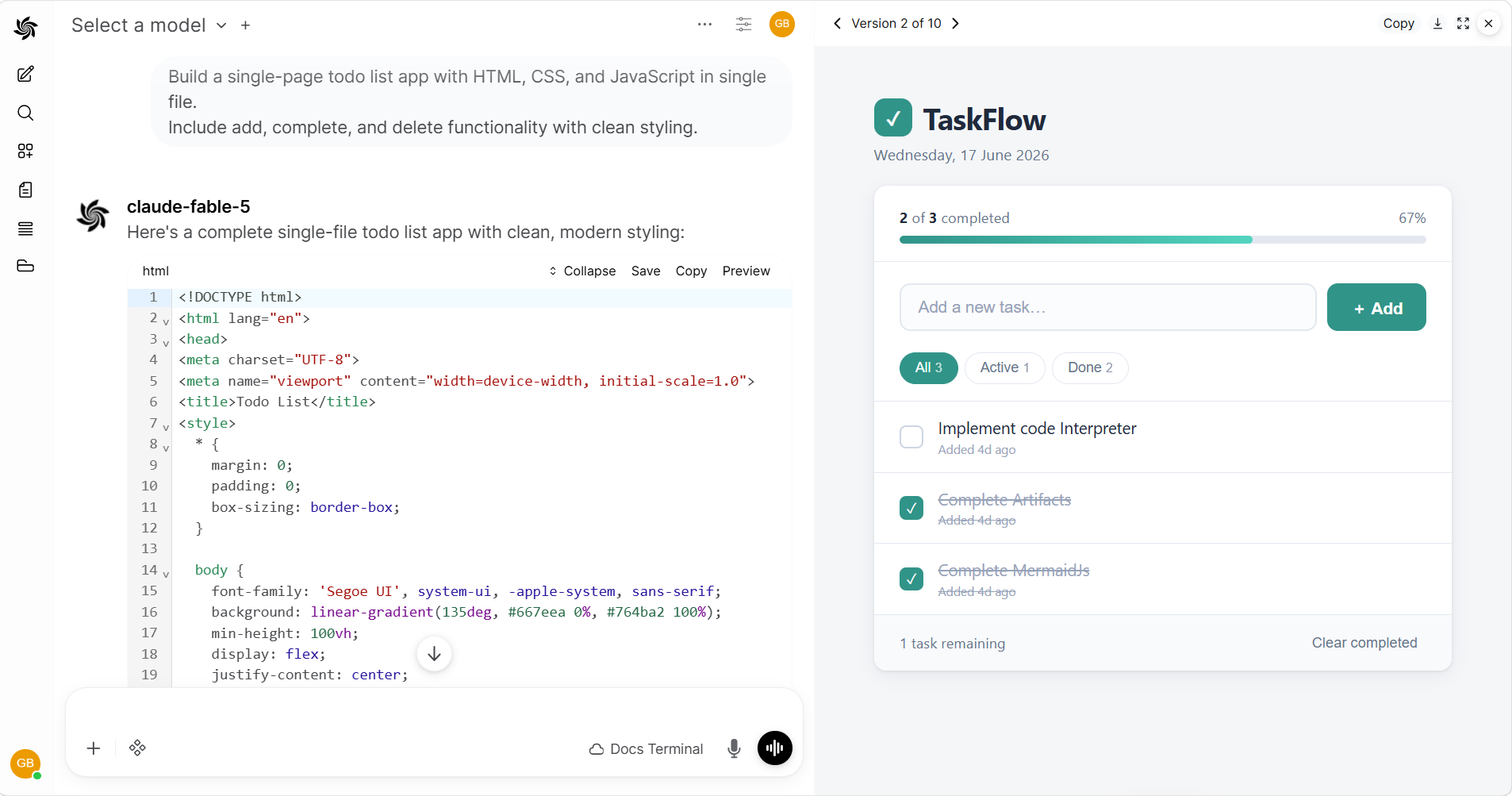The width and height of the screenshot is (1512, 796).
Task: Click the task completion progress bar
Action: (x=1162, y=240)
